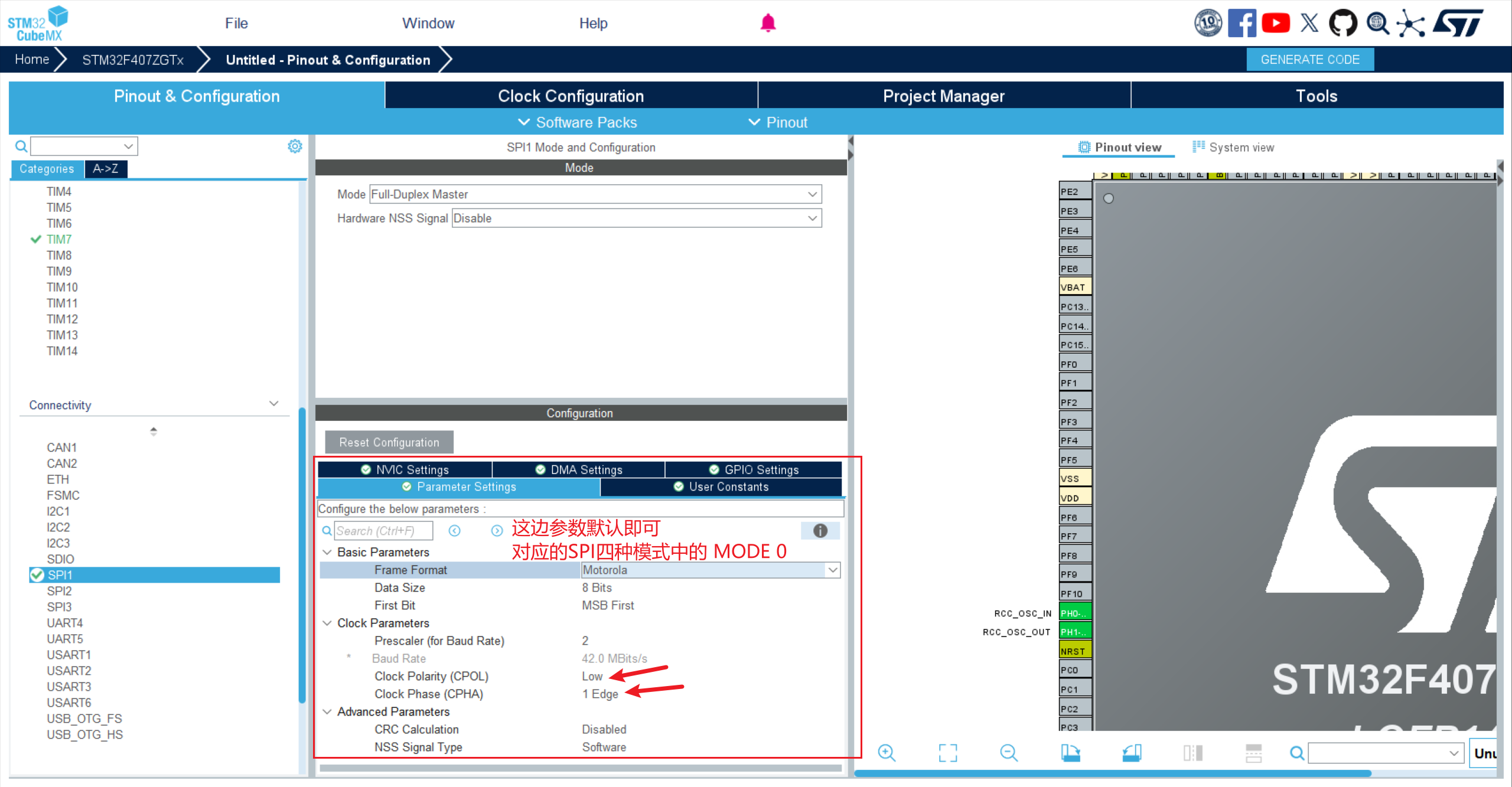Click Reset Configuration button
Screen dimensions: 1512x787
click(x=389, y=442)
